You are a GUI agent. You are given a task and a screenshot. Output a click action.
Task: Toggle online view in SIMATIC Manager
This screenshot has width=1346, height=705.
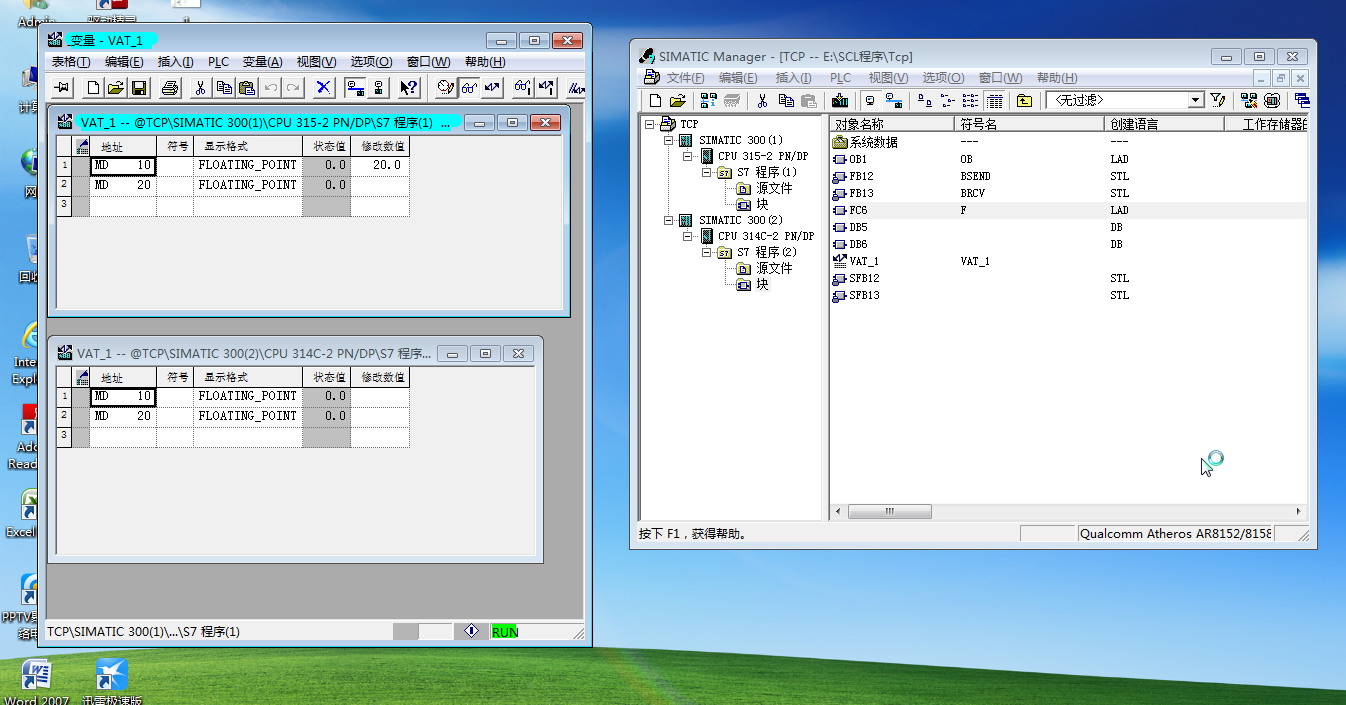point(893,100)
